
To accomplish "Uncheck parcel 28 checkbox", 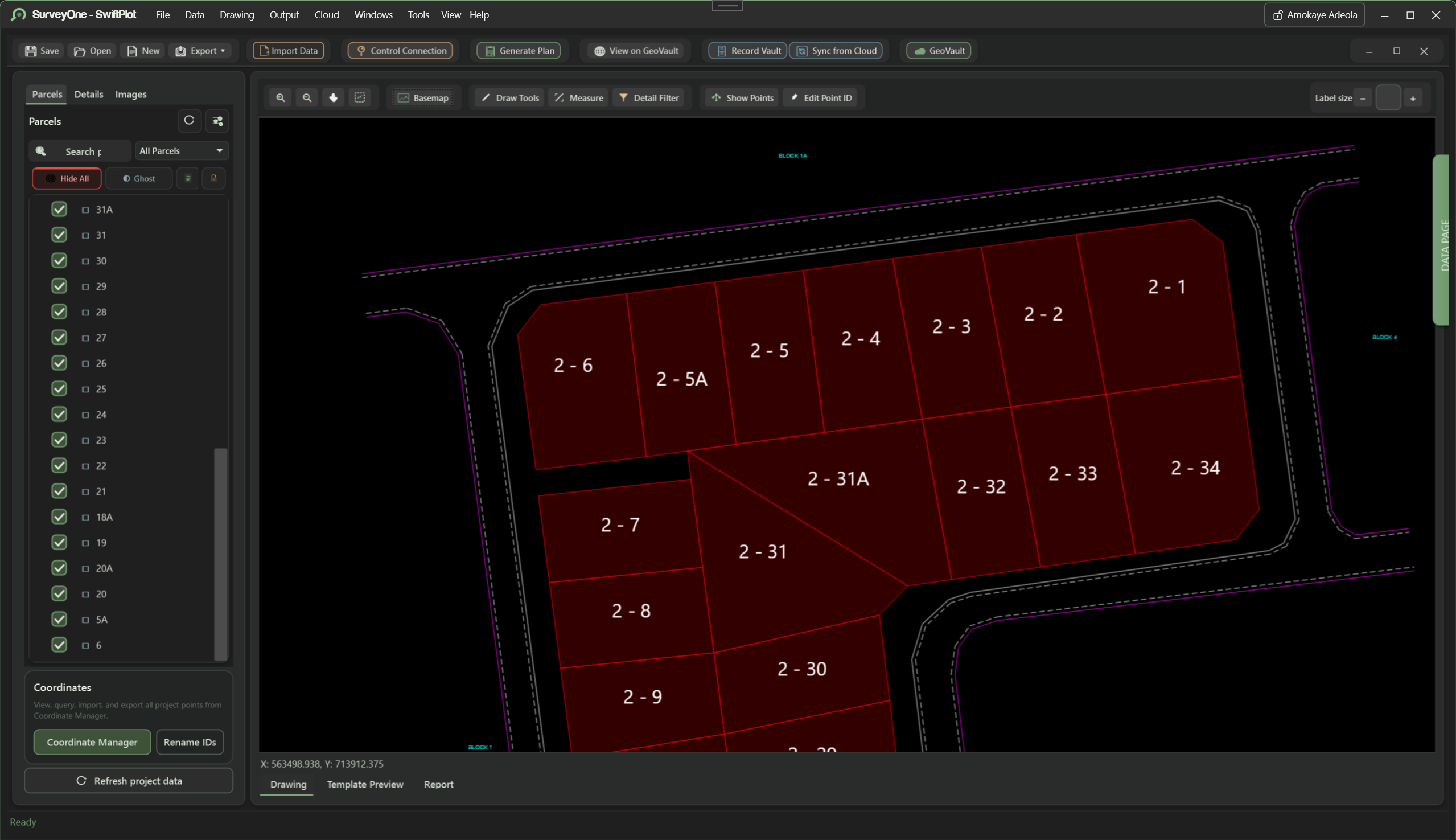I will (x=59, y=312).
